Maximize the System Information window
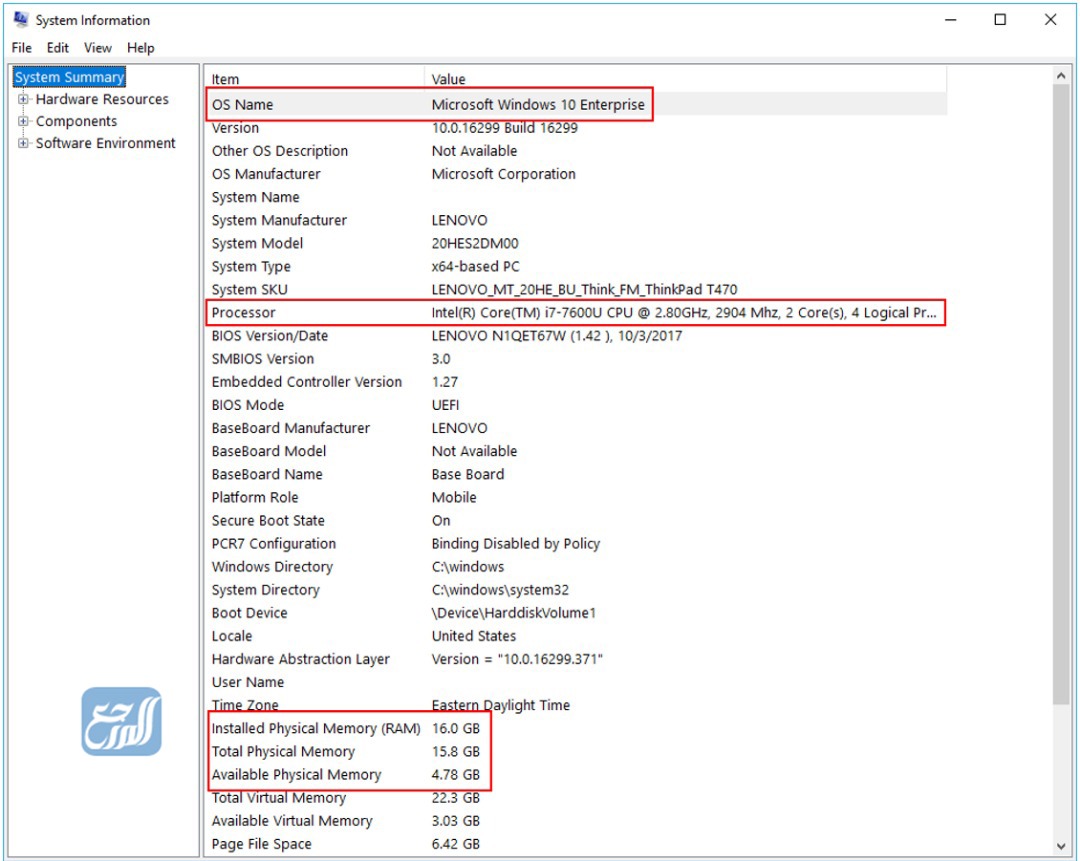The height and width of the screenshot is (861, 1080). pos(1000,20)
